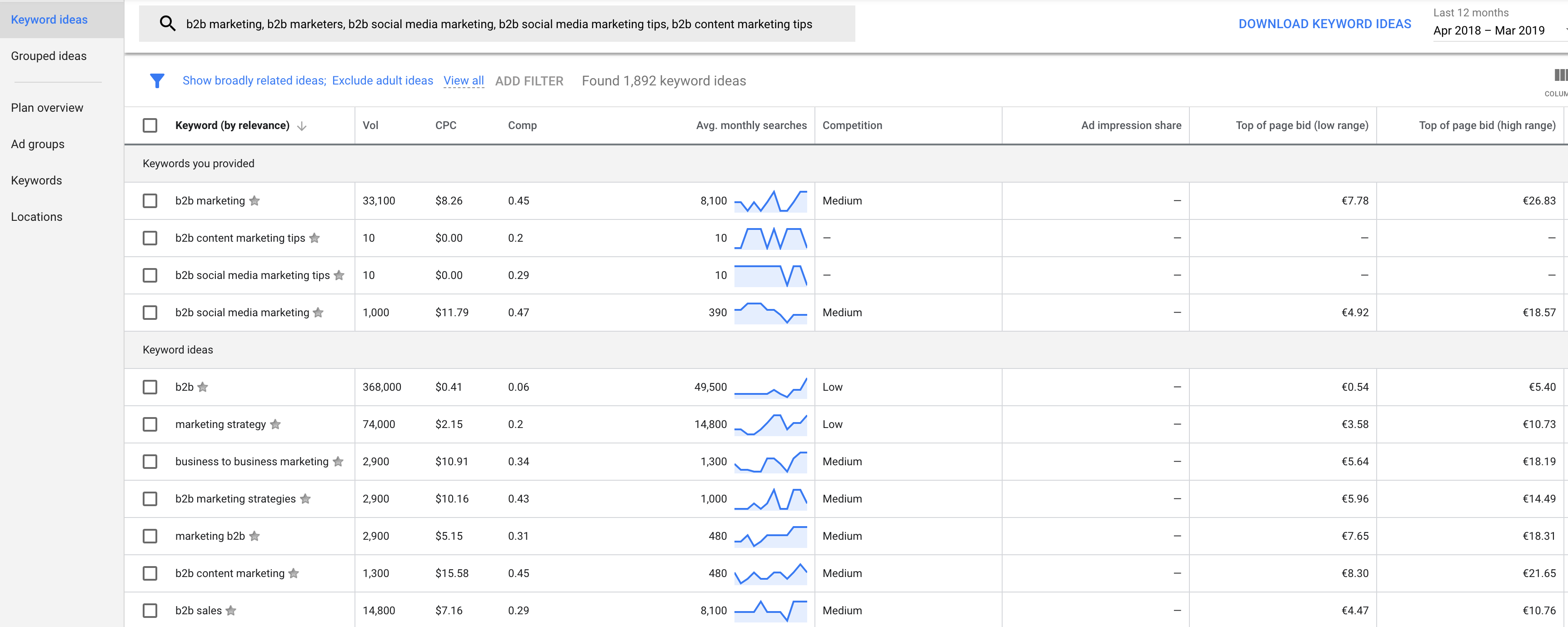The height and width of the screenshot is (627, 1568).
Task: Click the Comp column header
Action: coord(522,125)
